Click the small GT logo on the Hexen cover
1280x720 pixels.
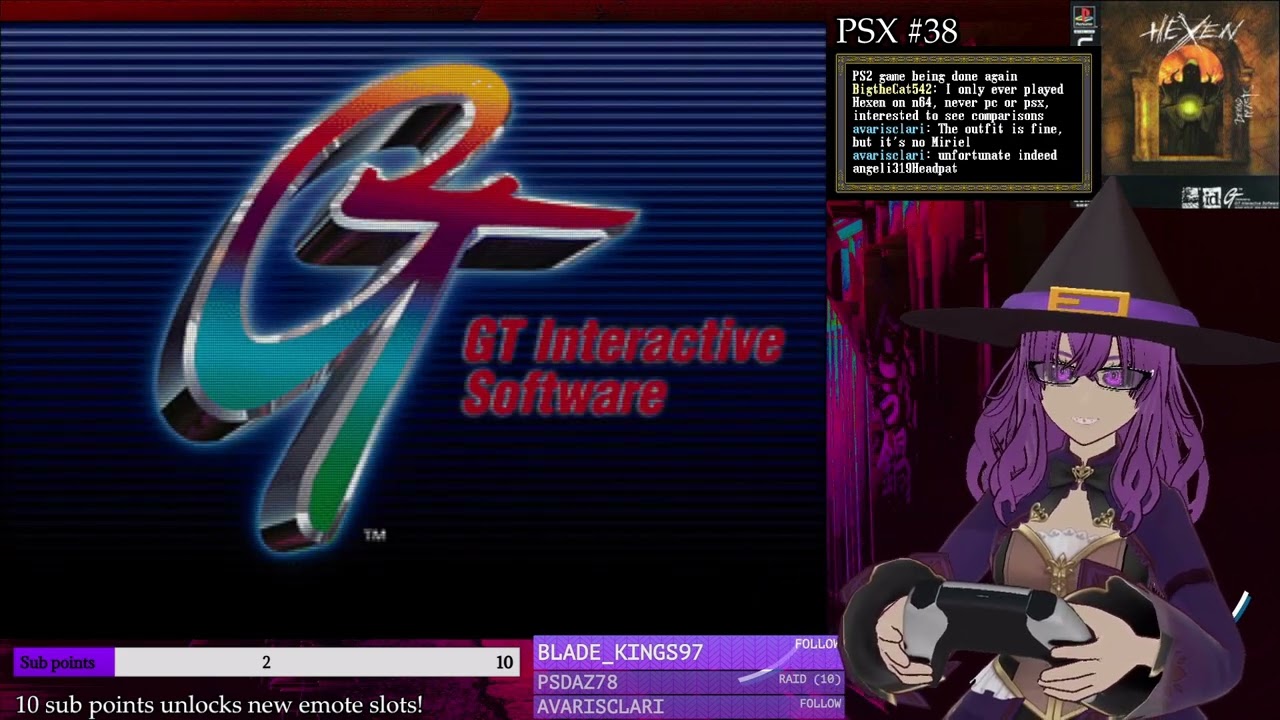(x=1233, y=197)
